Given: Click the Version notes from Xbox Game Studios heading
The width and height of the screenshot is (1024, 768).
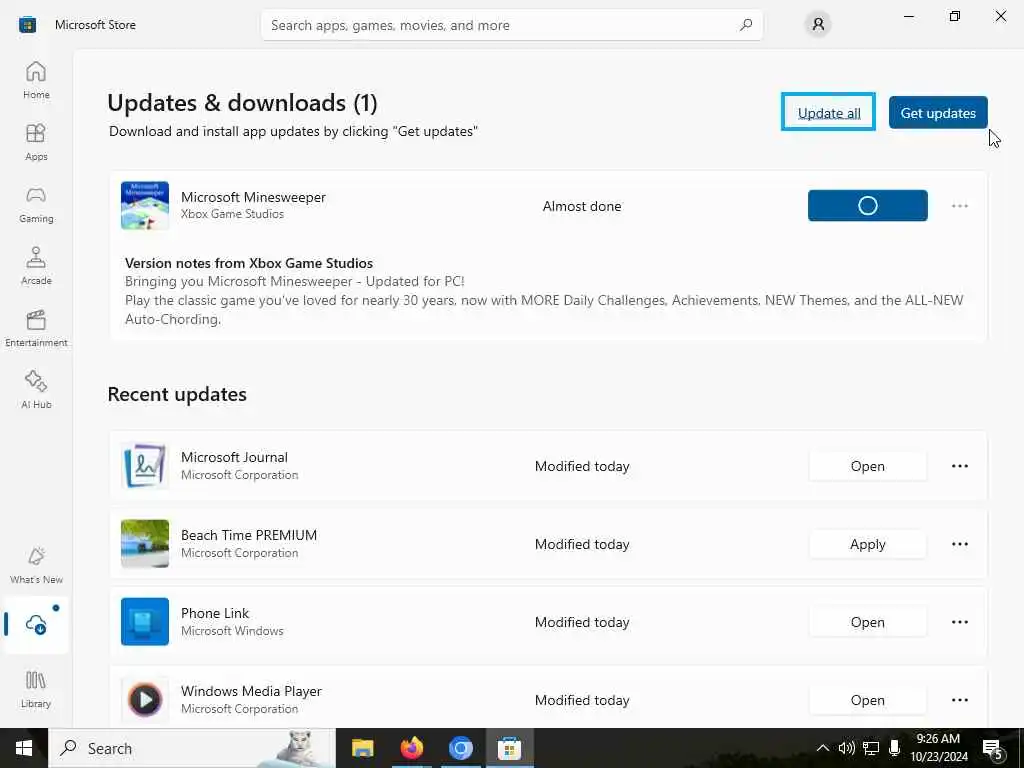Looking at the screenshot, I should pyautogui.click(x=249, y=263).
